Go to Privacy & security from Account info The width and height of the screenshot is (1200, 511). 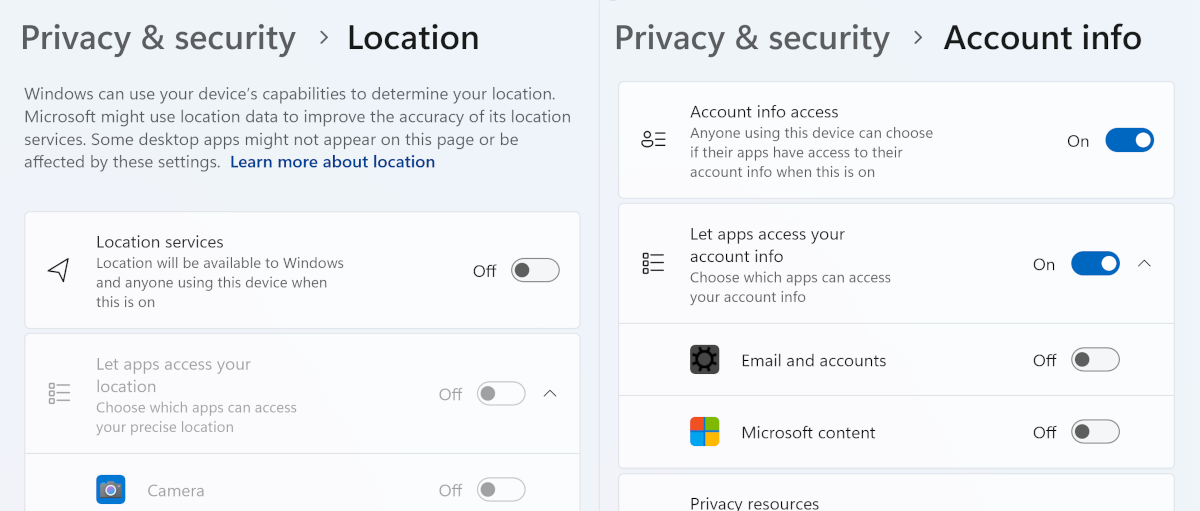752,38
